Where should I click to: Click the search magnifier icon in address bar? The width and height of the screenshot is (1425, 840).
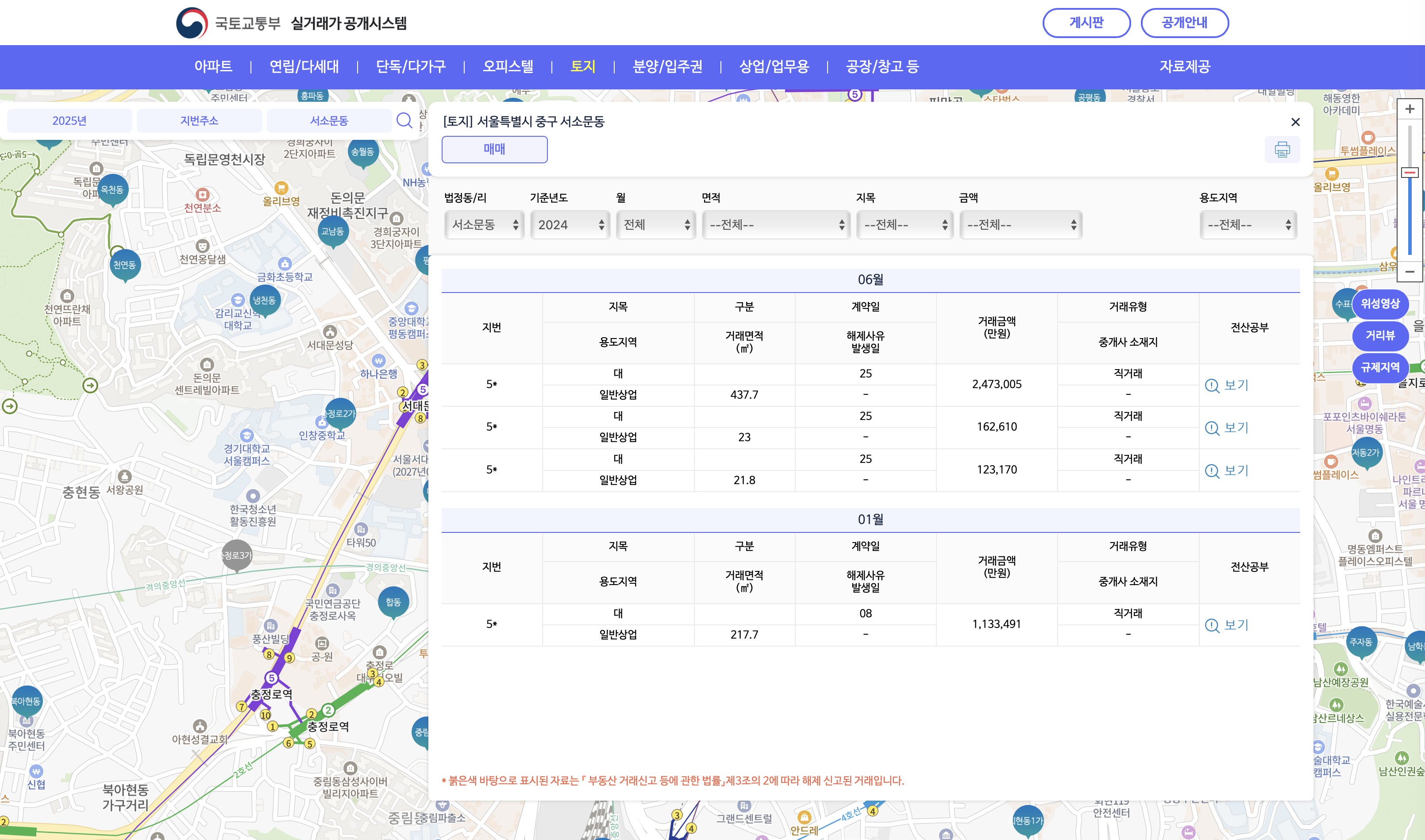click(404, 120)
